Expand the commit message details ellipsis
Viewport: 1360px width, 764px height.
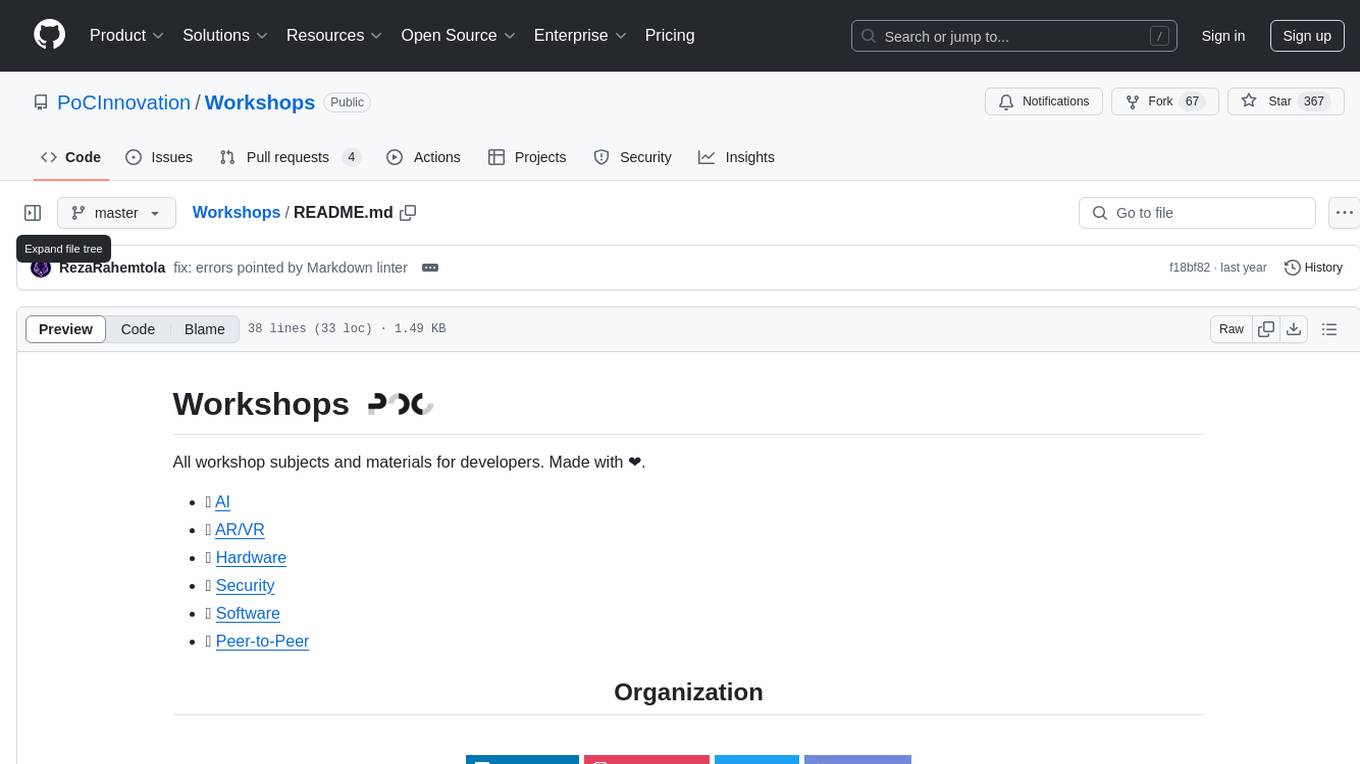coord(430,268)
